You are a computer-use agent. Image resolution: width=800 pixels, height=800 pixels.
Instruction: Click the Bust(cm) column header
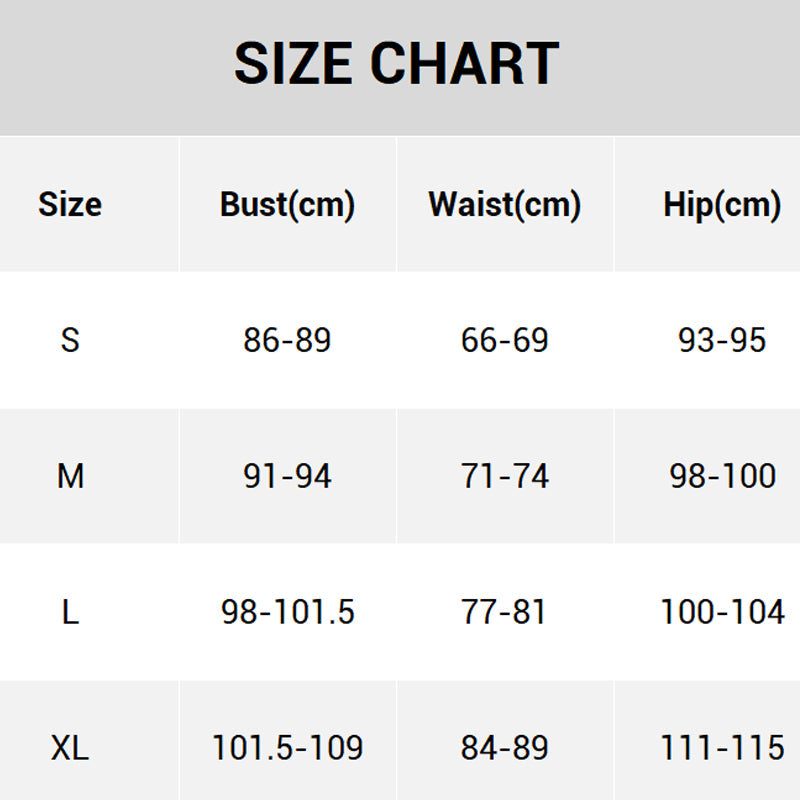287,205
